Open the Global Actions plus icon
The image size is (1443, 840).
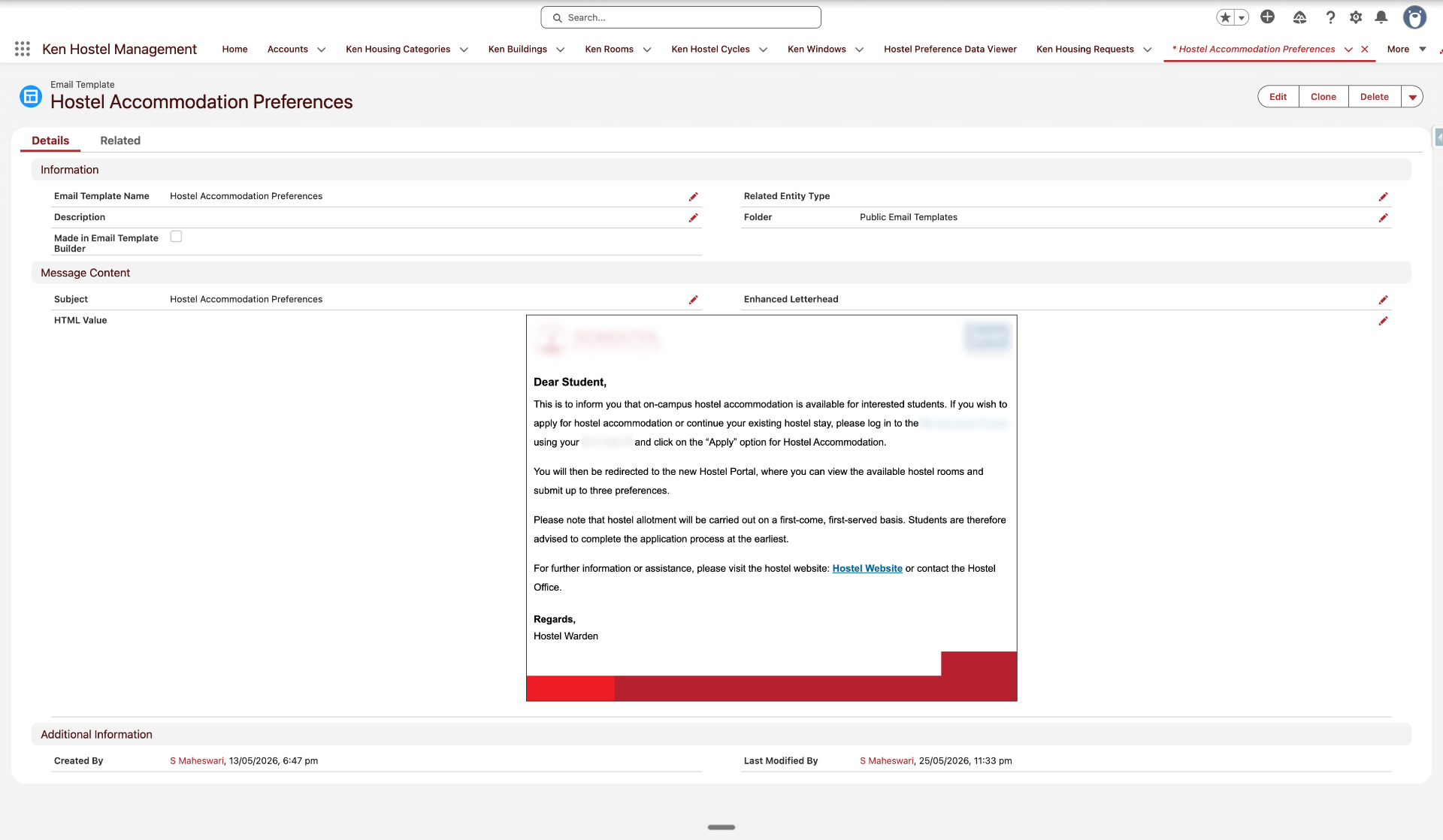[x=1267, y=17]
